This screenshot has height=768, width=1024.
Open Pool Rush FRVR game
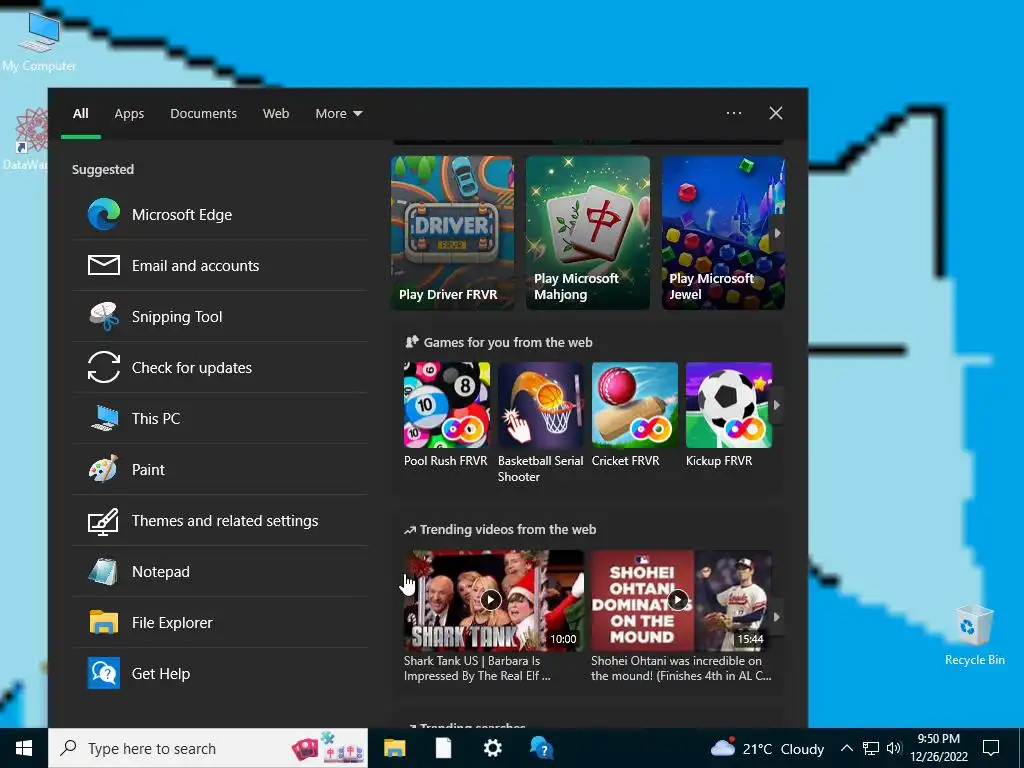tap(446, 415)
